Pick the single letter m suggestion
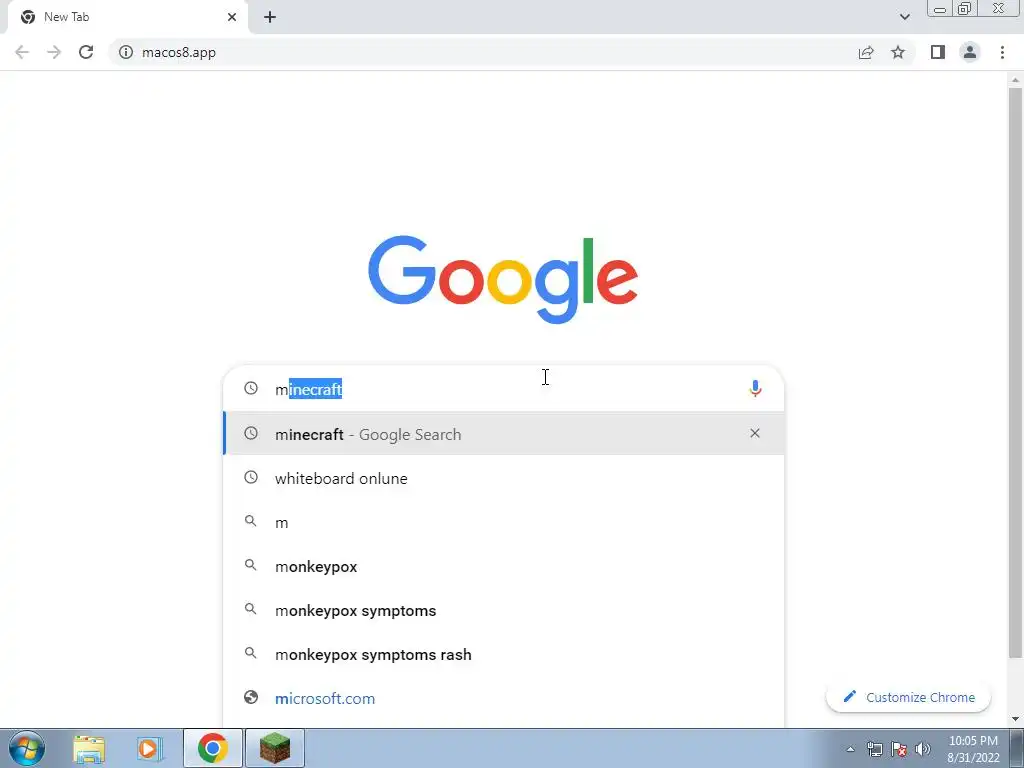Screen dimensions: 1024x768 point(503,522)
